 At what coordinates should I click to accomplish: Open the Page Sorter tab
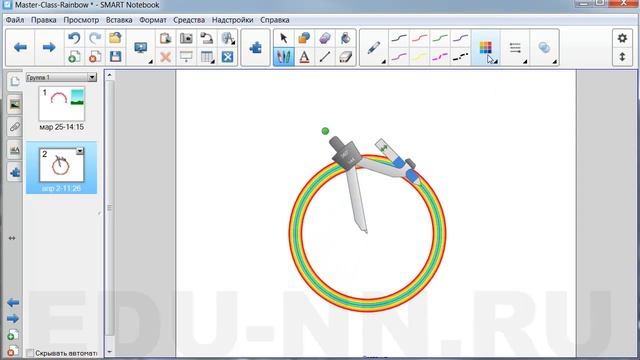15,82
